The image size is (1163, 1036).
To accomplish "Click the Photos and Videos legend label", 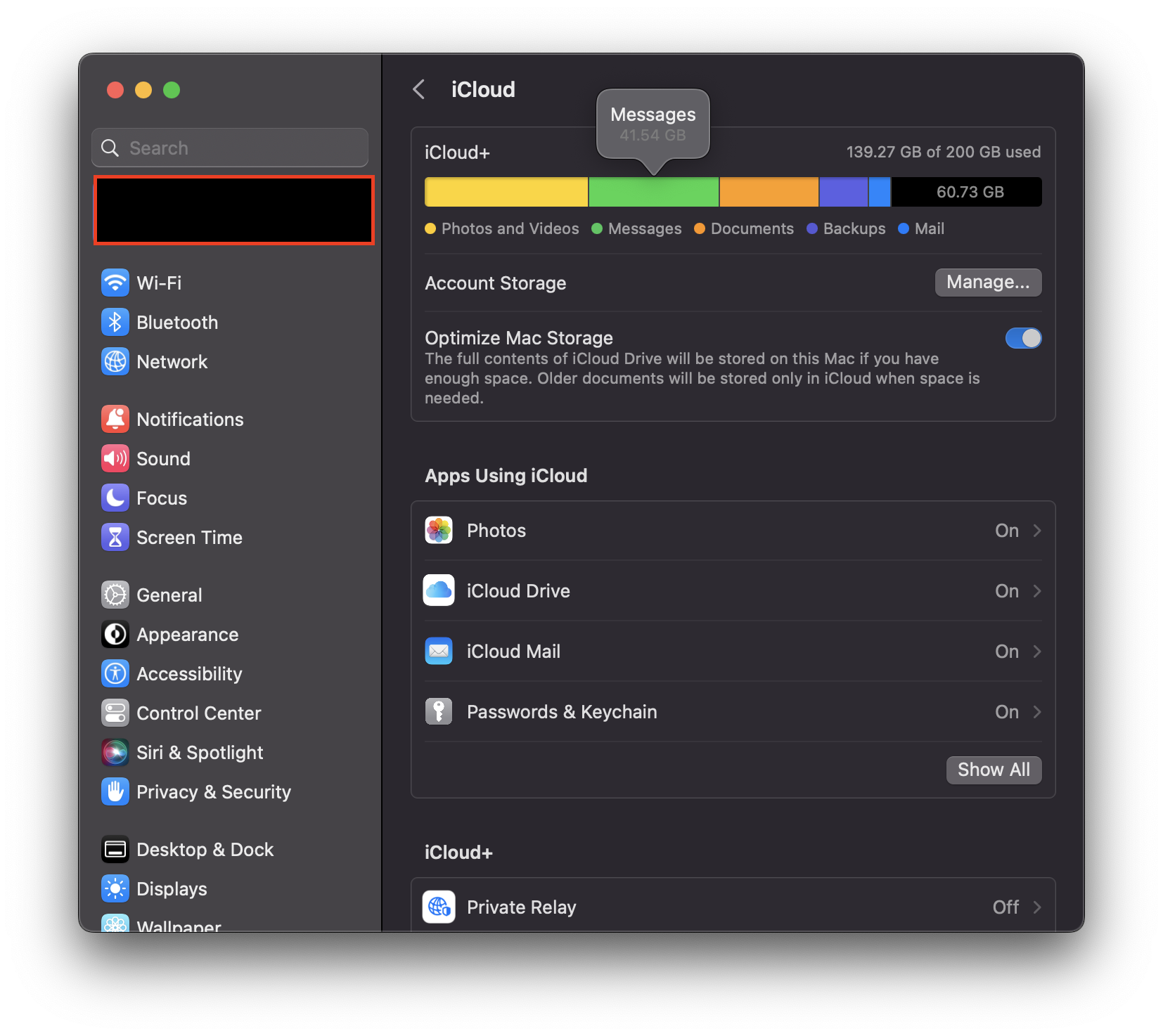I will 510,229.
